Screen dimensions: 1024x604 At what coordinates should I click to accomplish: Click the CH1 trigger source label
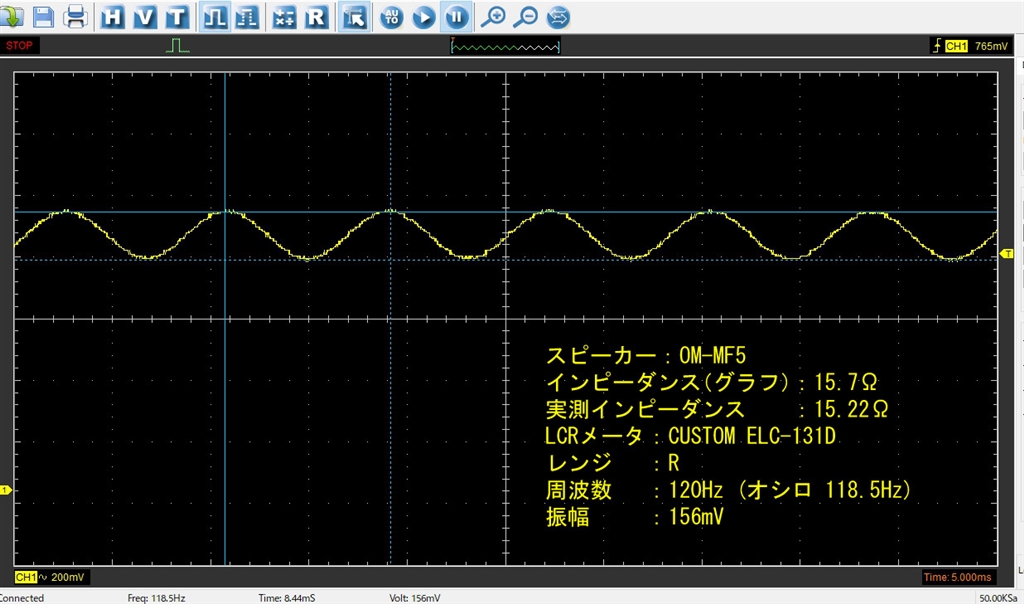pyautogui.click(x=955, y=46)
